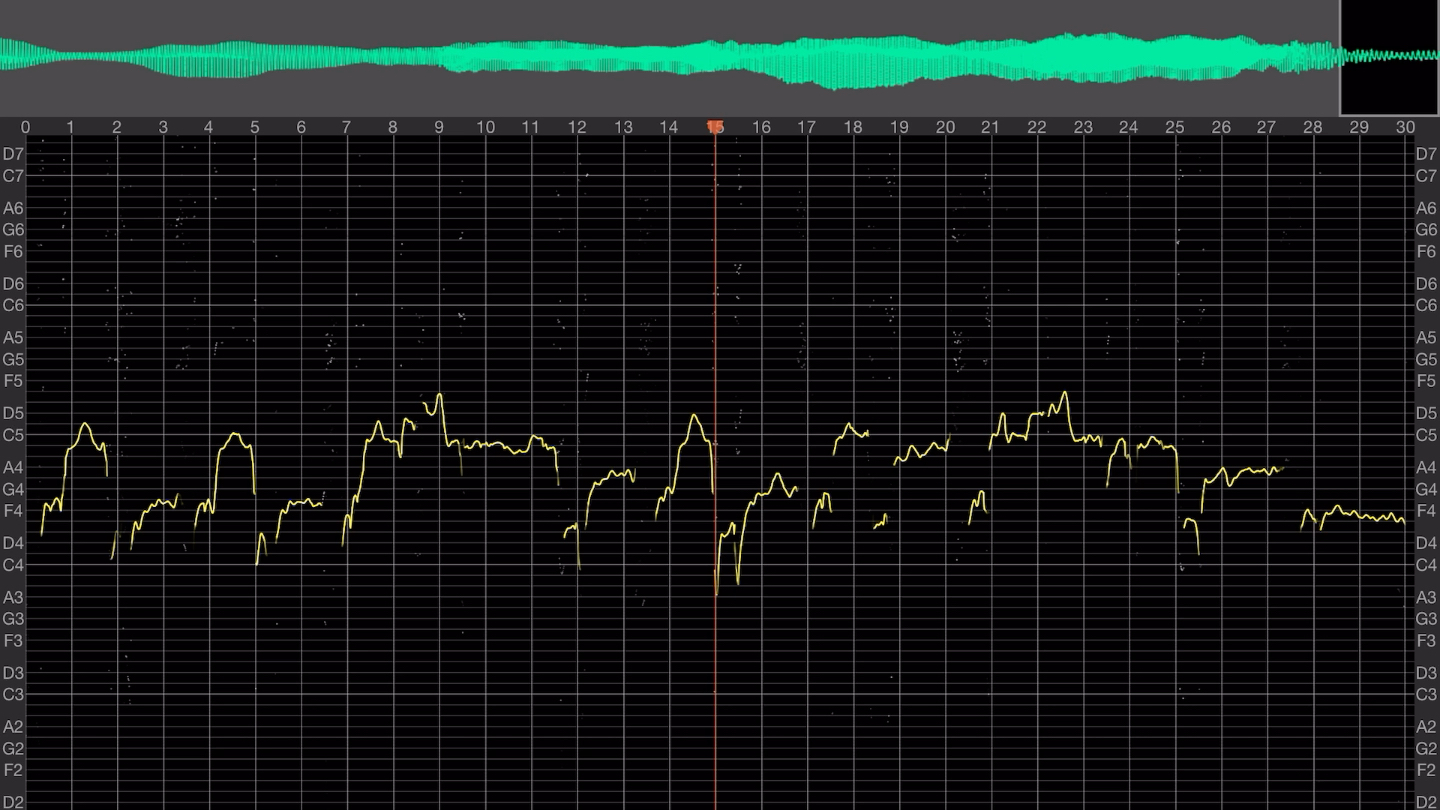1440x810 pixels.
Task: Select the C6 note label on left axis
Action: (13, 305)
